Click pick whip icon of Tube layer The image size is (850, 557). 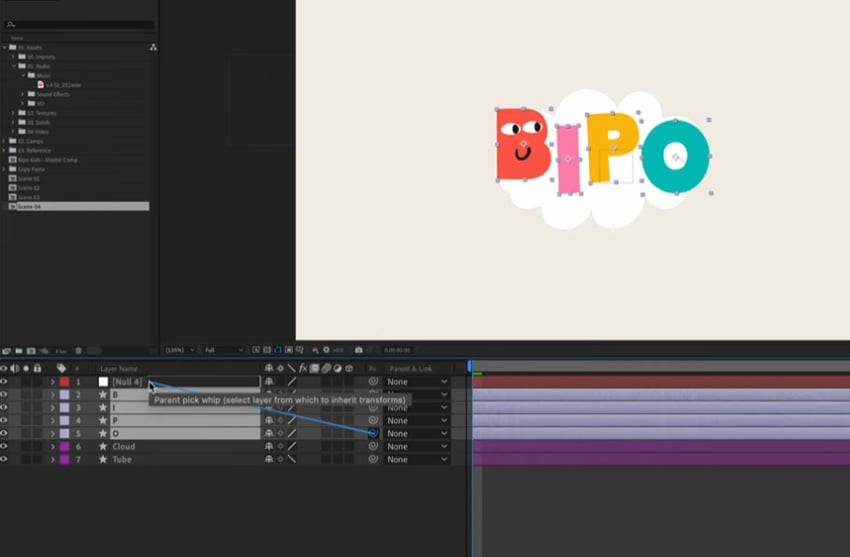point(373,459)
